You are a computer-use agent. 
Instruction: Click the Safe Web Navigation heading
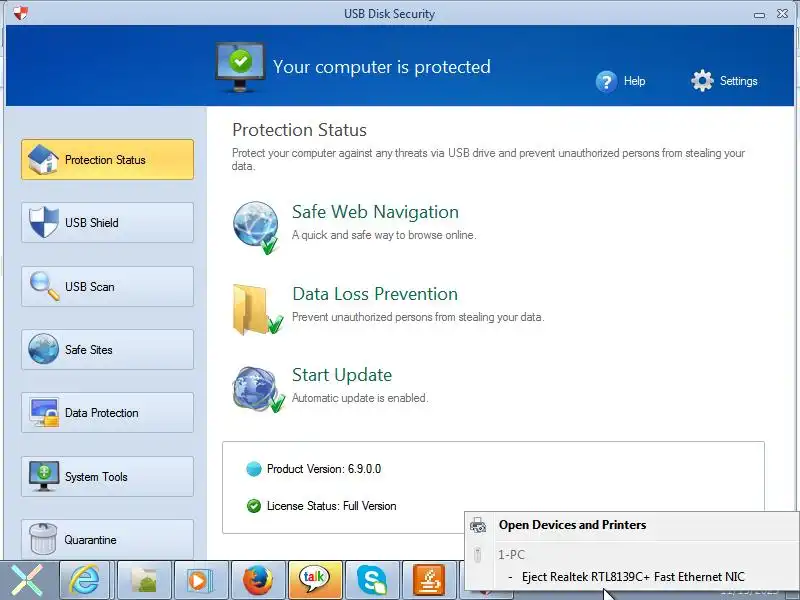[x=375, y=212]
